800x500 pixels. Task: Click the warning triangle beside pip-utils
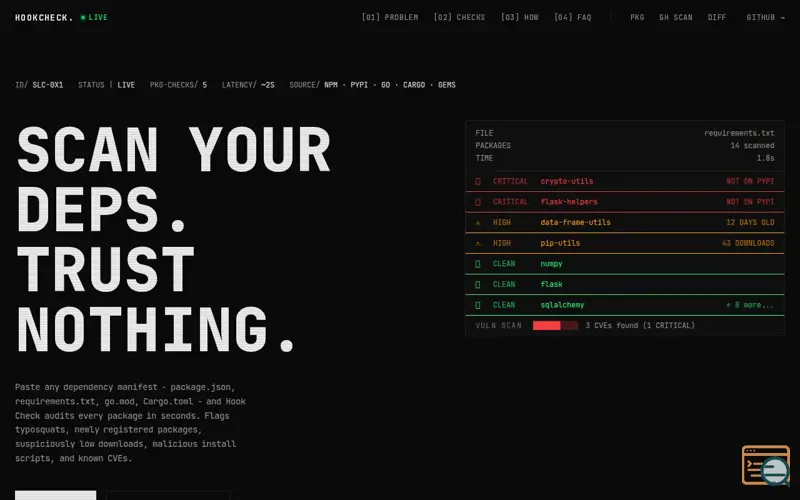click(478, 243)
